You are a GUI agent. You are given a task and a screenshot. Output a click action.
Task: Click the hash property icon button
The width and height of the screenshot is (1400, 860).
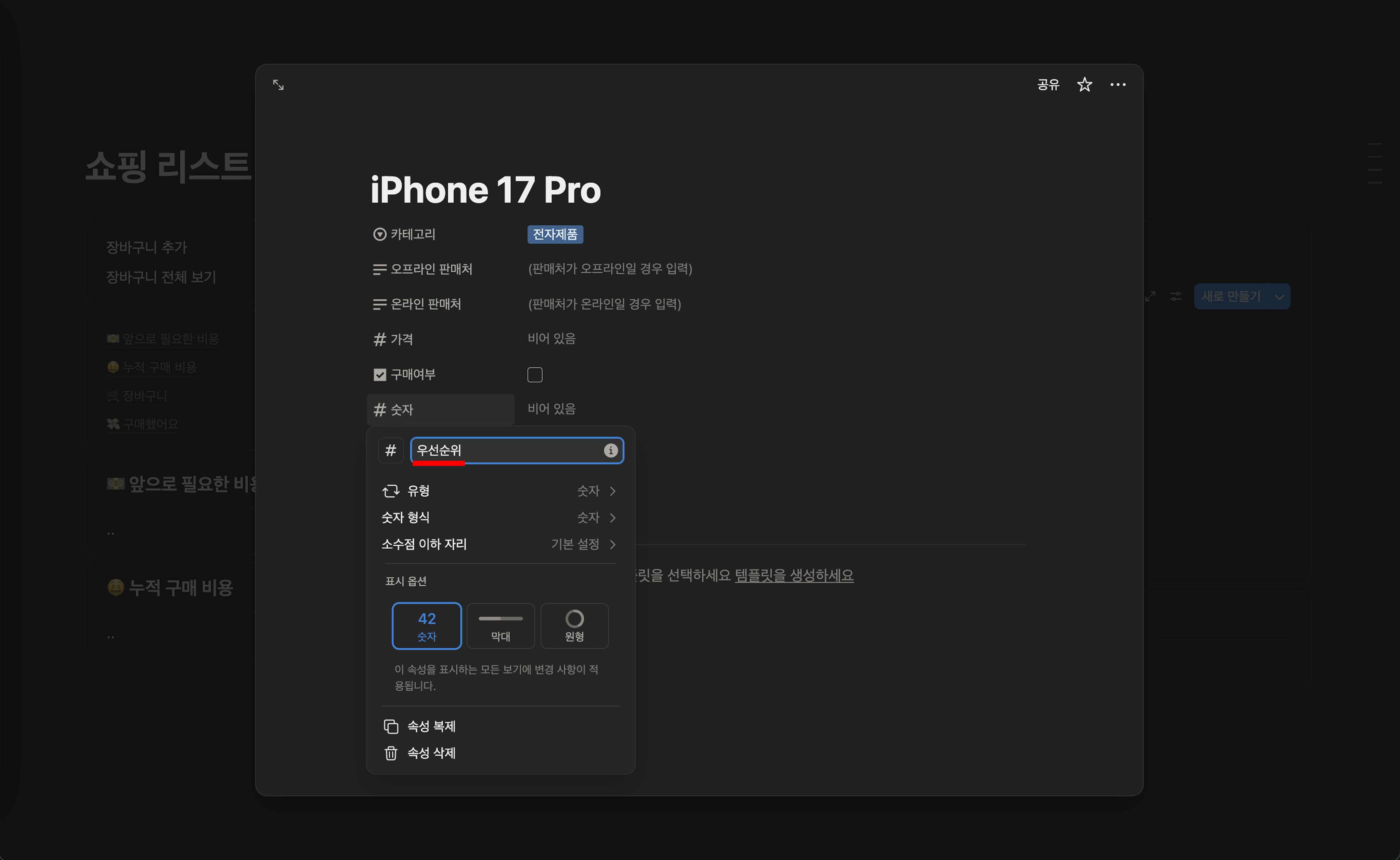click(x=391, y=451)
